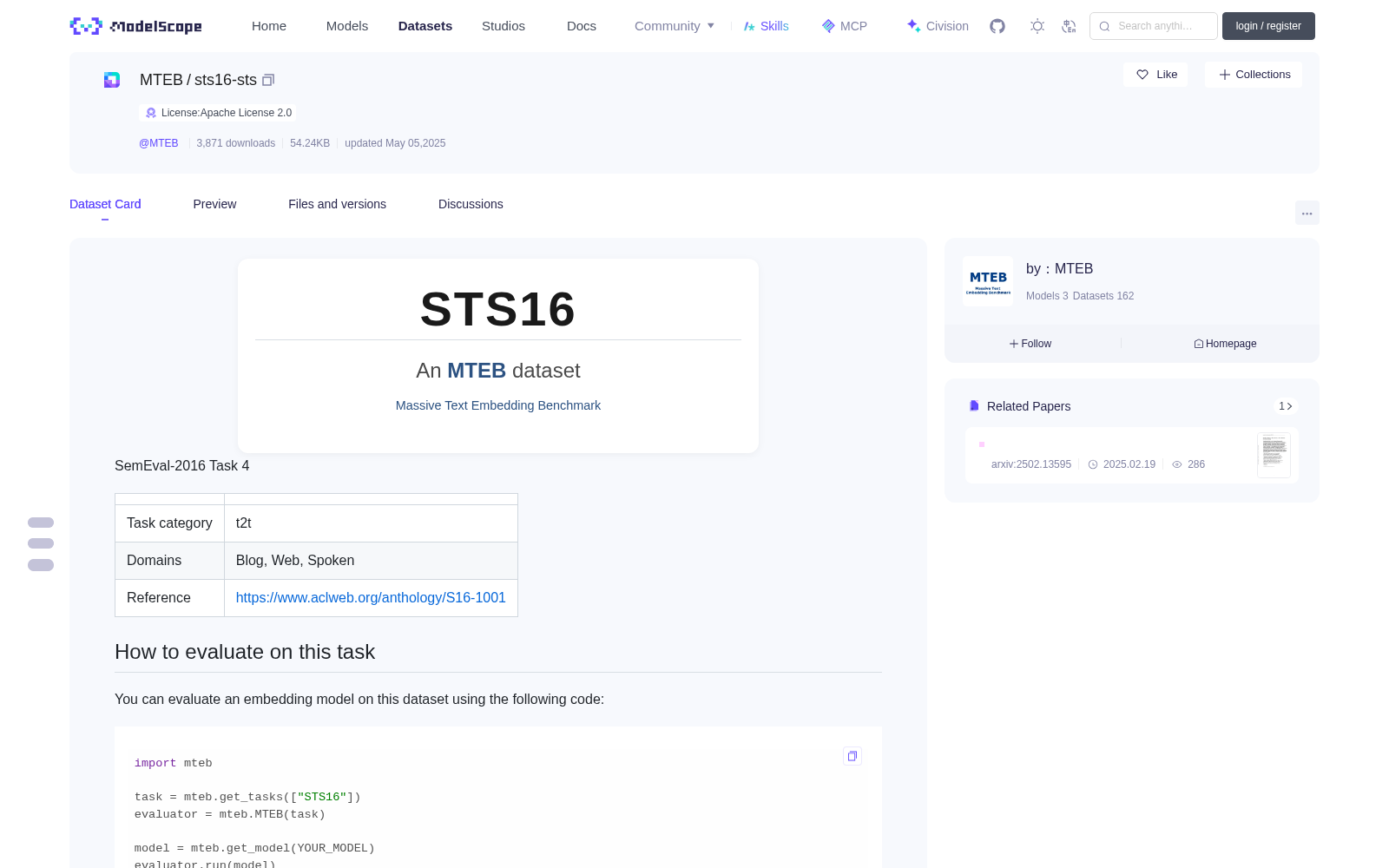Add dataset to Collections
Image resolution: width=1389 pixels, height=868 pixels.
(x=1254, y=75)
